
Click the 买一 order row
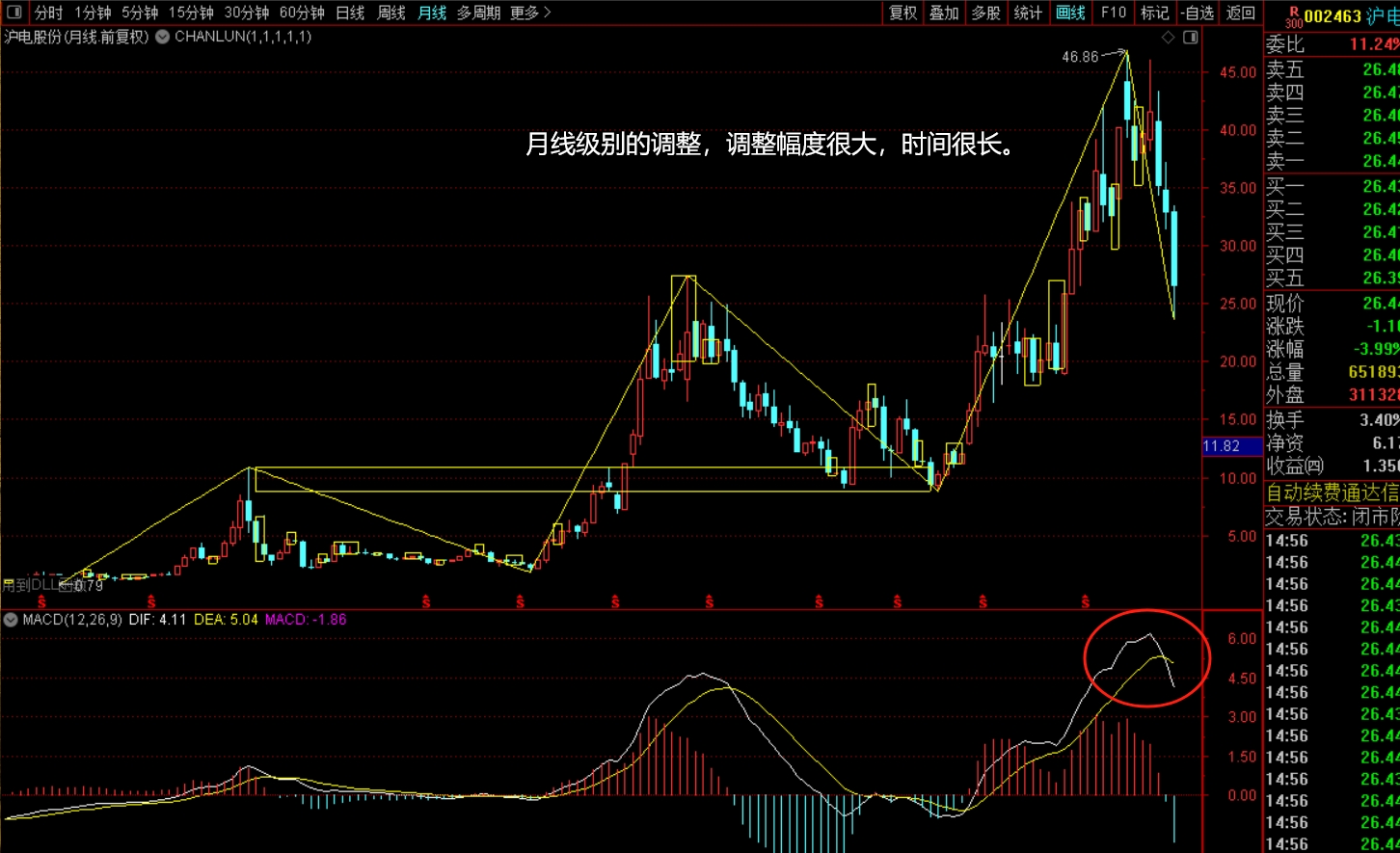click(1333, 186)
